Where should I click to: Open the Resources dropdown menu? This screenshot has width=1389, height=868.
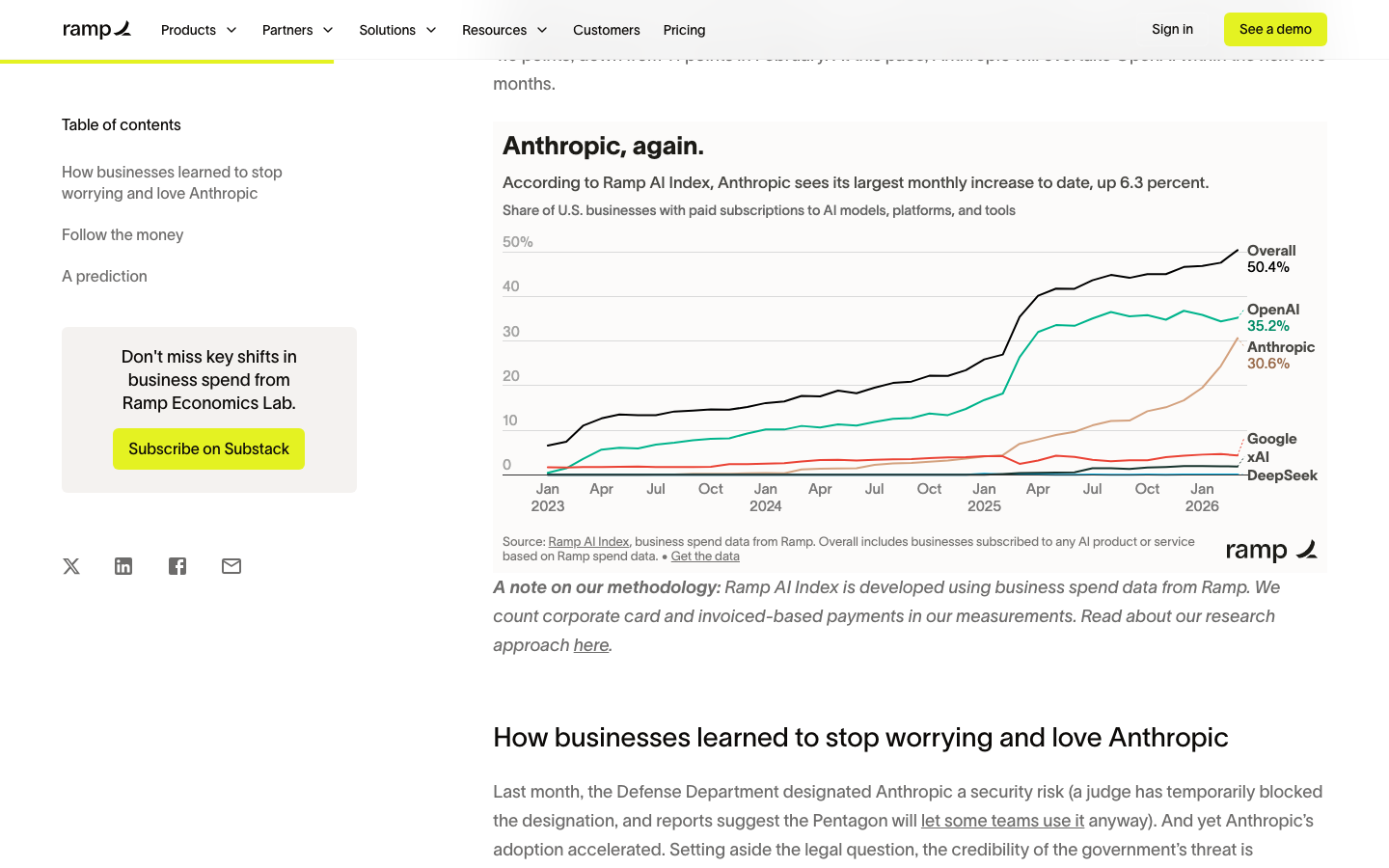[x=504, y=30]
